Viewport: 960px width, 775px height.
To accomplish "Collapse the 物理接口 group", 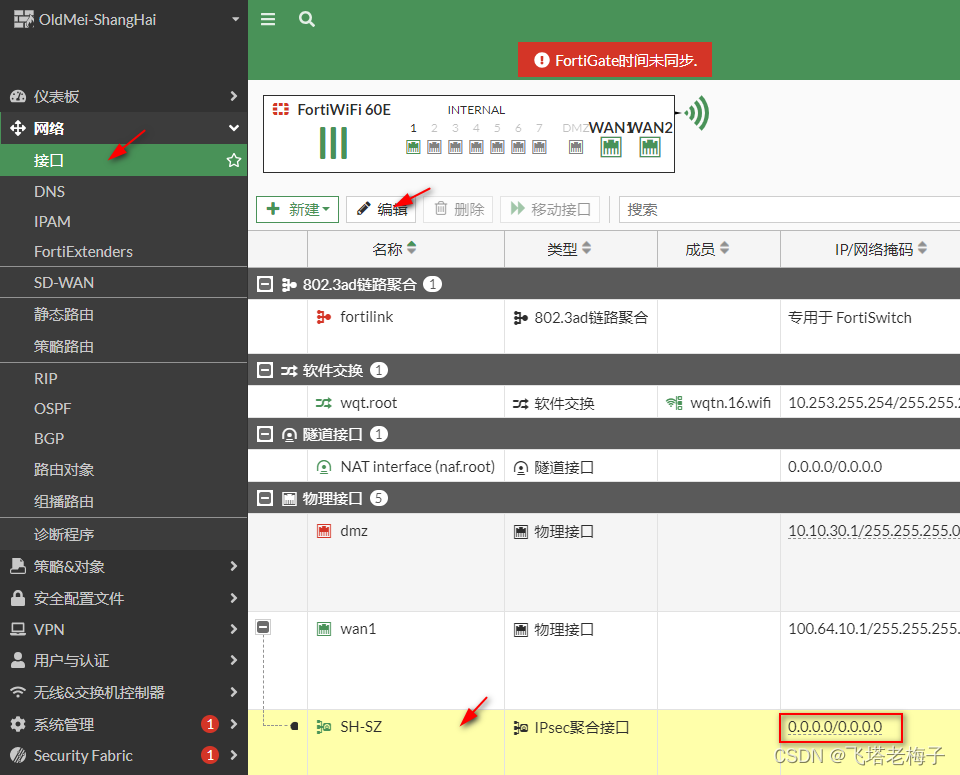I will coord(264,498).
